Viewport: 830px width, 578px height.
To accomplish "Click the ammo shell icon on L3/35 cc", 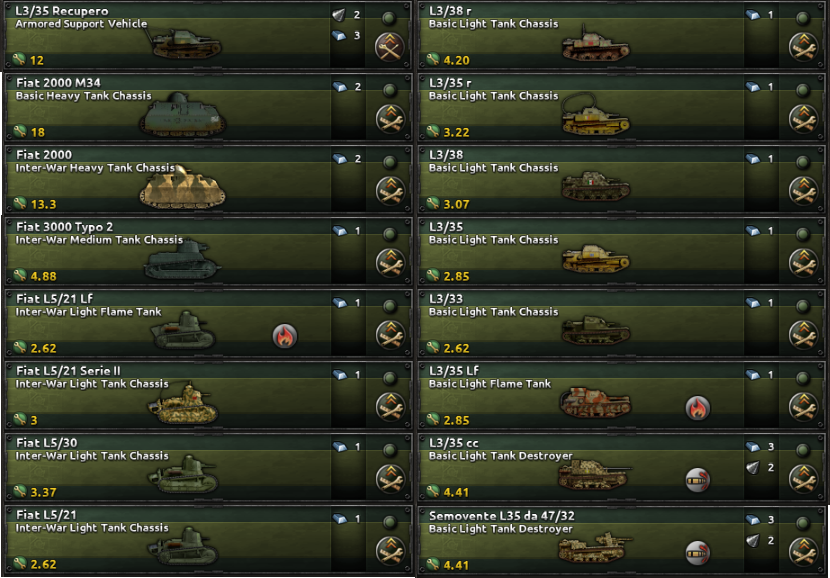I will click(698, 480).
